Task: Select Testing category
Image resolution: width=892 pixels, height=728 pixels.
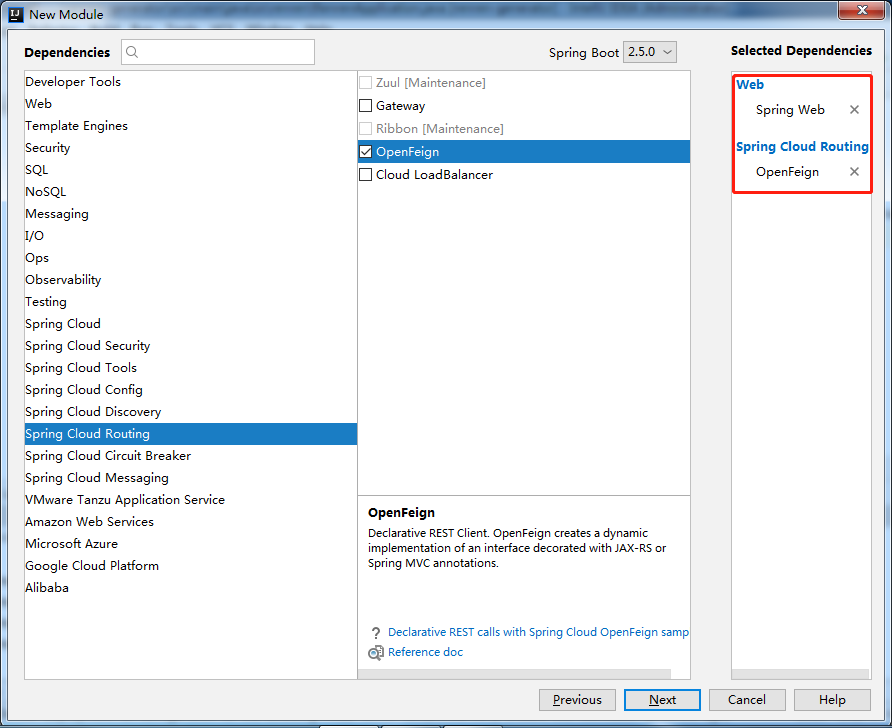Action: (x=191, y=301)
